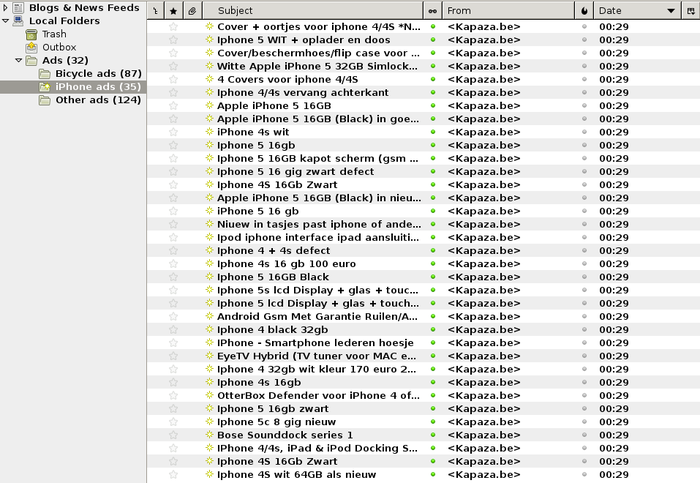The height and width of the screenshot is (483, 700).
Task: Click the new-message icon beside 'Iphone 5 16gb'
Action: point(209,145)
